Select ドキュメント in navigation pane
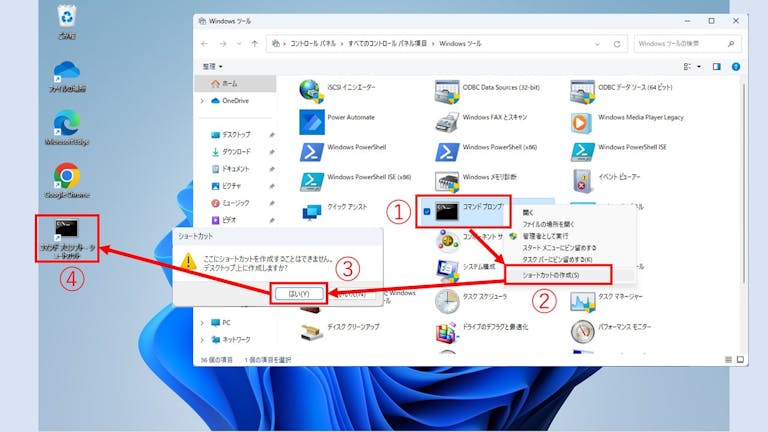The width and height of the screenshot is (768, 432). 237,169
